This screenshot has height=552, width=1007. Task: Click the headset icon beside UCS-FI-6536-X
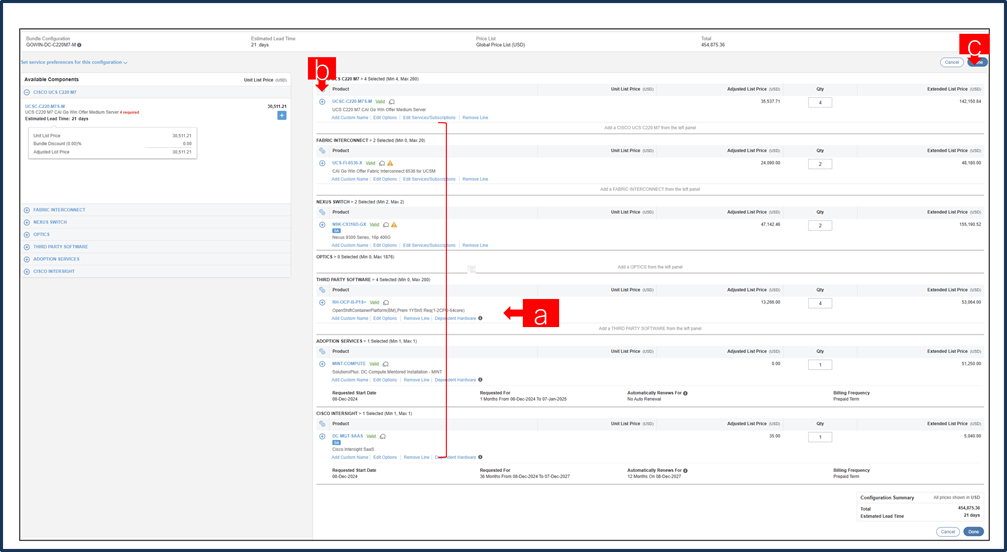click(x=382, y=163)
